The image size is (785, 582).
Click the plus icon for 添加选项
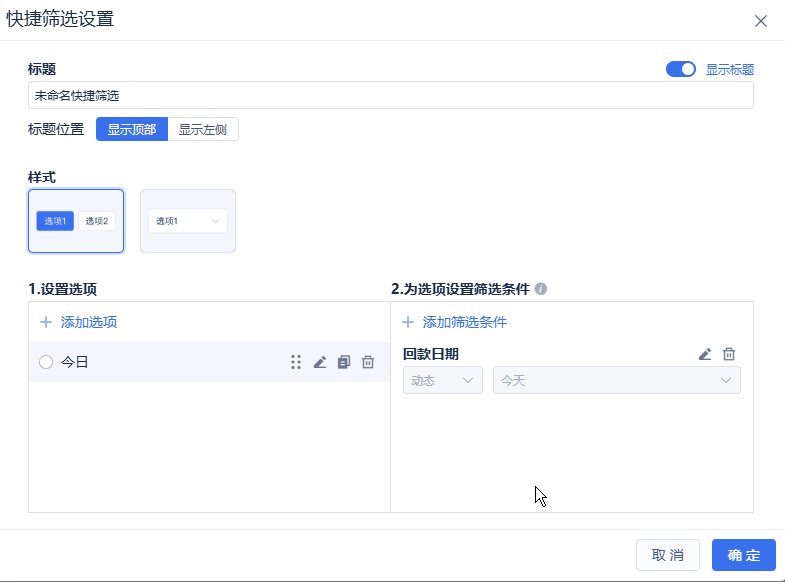45,322
